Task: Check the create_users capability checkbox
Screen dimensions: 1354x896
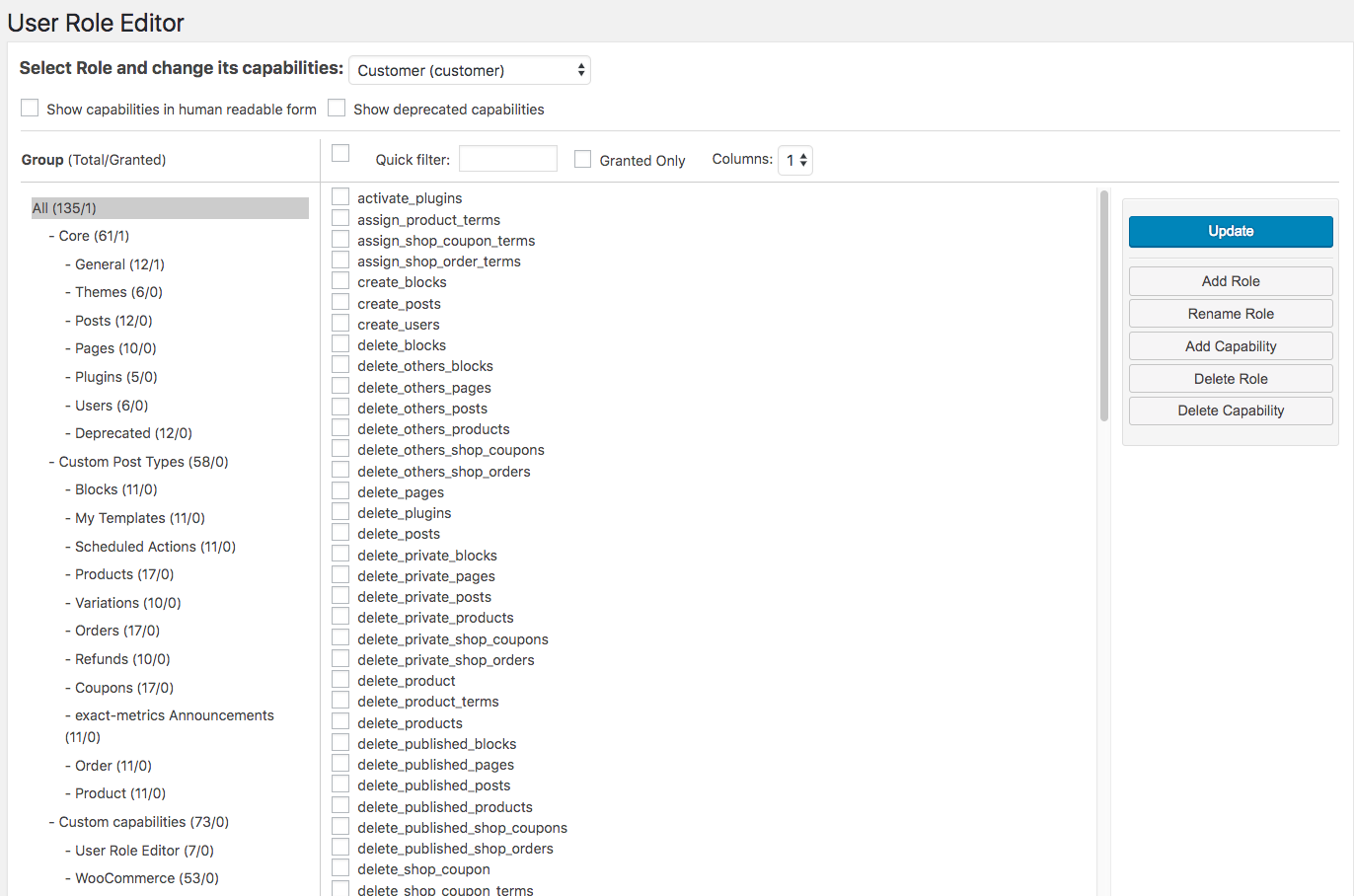Action: [x=340, y=323]
